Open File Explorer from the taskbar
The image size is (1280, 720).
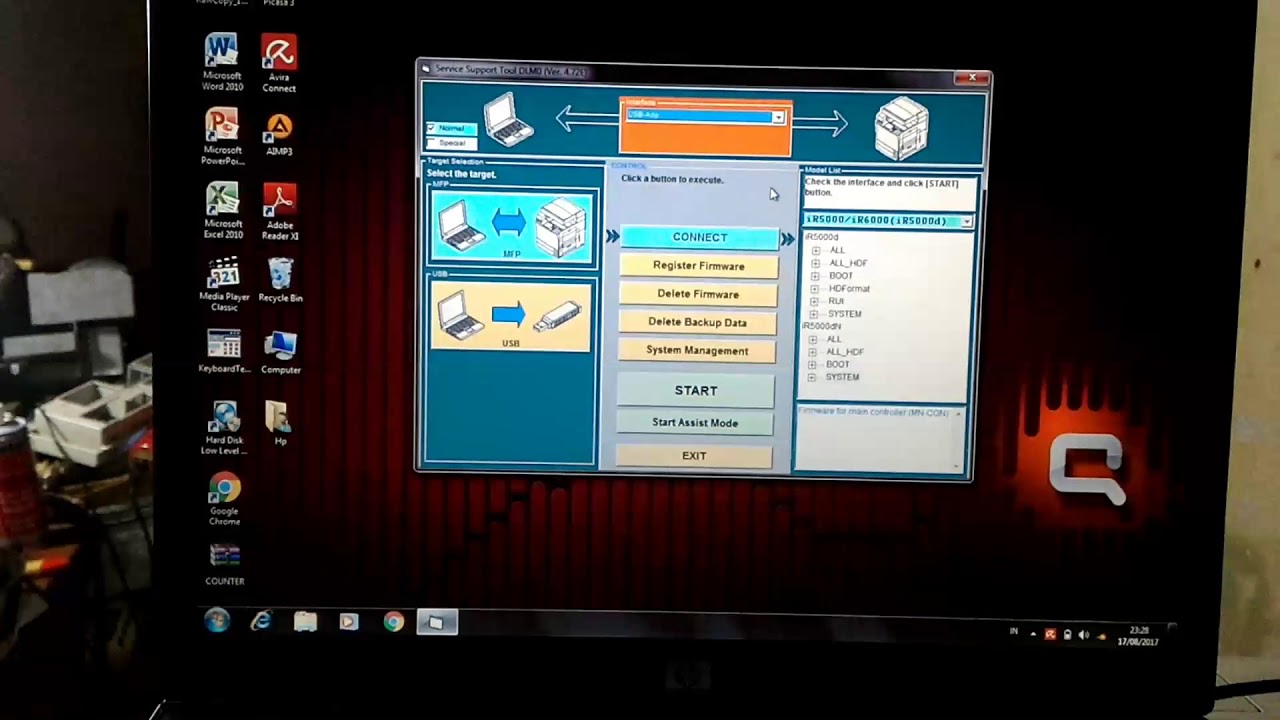coord(305,622)
